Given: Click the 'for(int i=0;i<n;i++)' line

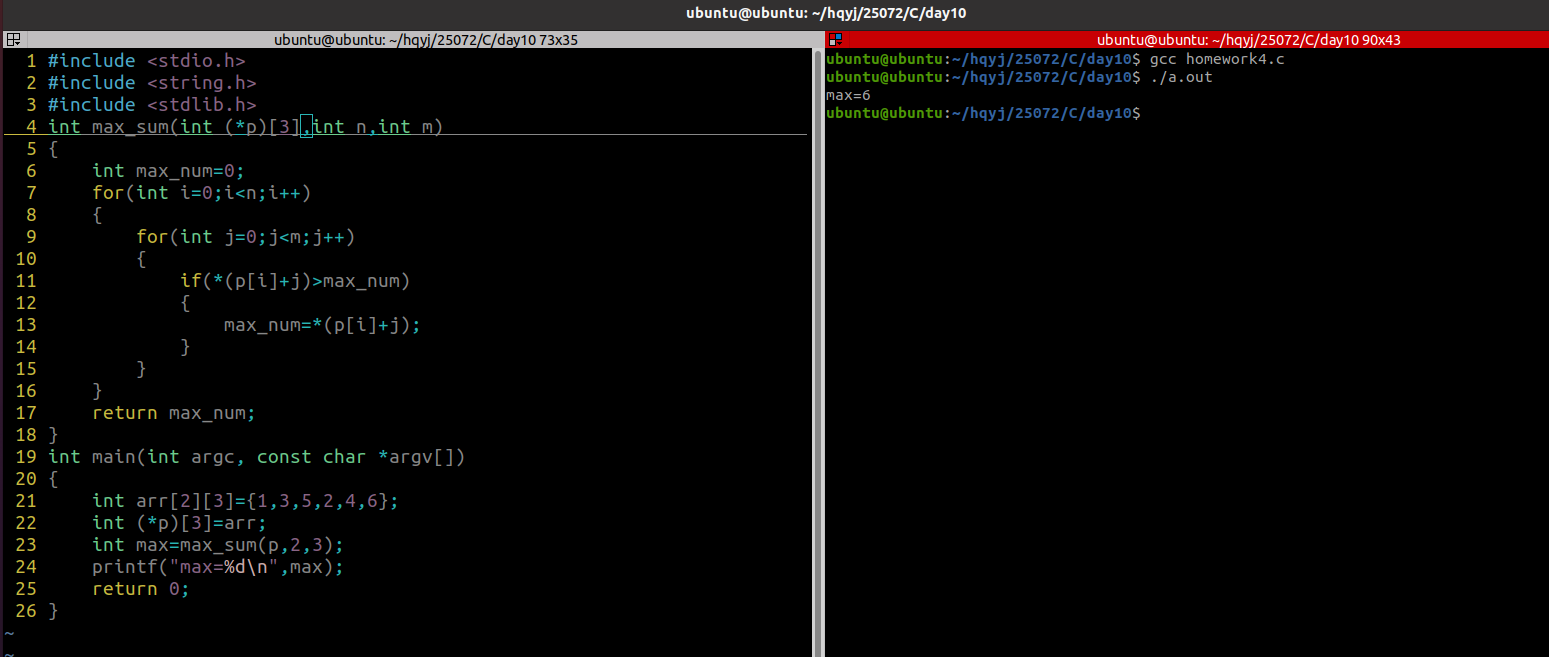Looking at the screenshot, I should (x=201, y=193).
